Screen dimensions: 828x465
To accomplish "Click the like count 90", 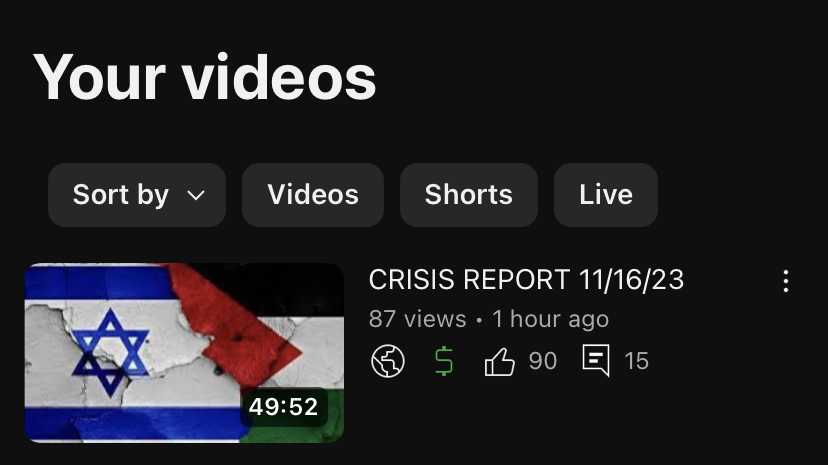I will tap(543, 361).
